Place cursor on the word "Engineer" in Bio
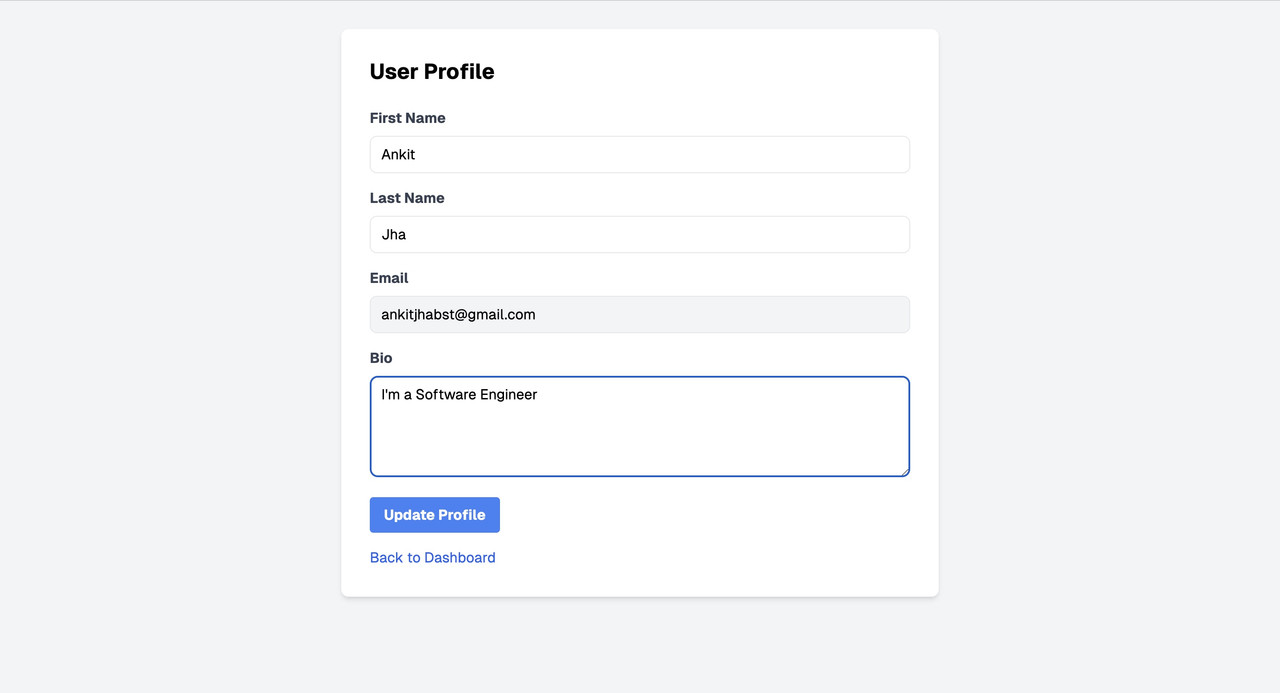This screenshot has width=1280, height=693. (509, 395)
